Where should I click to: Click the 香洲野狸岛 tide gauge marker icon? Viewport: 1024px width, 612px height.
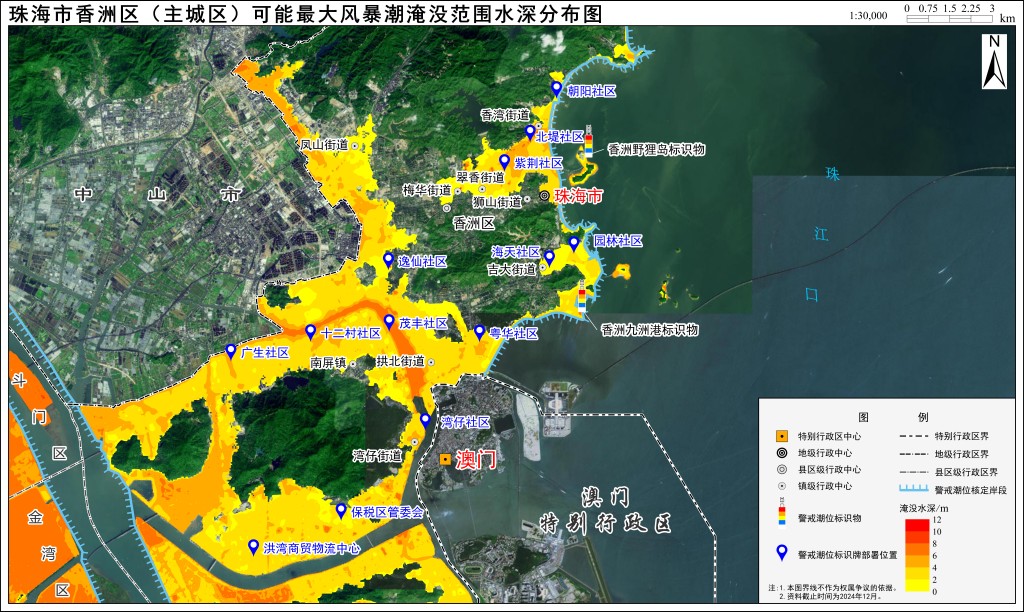coord(588,143)
